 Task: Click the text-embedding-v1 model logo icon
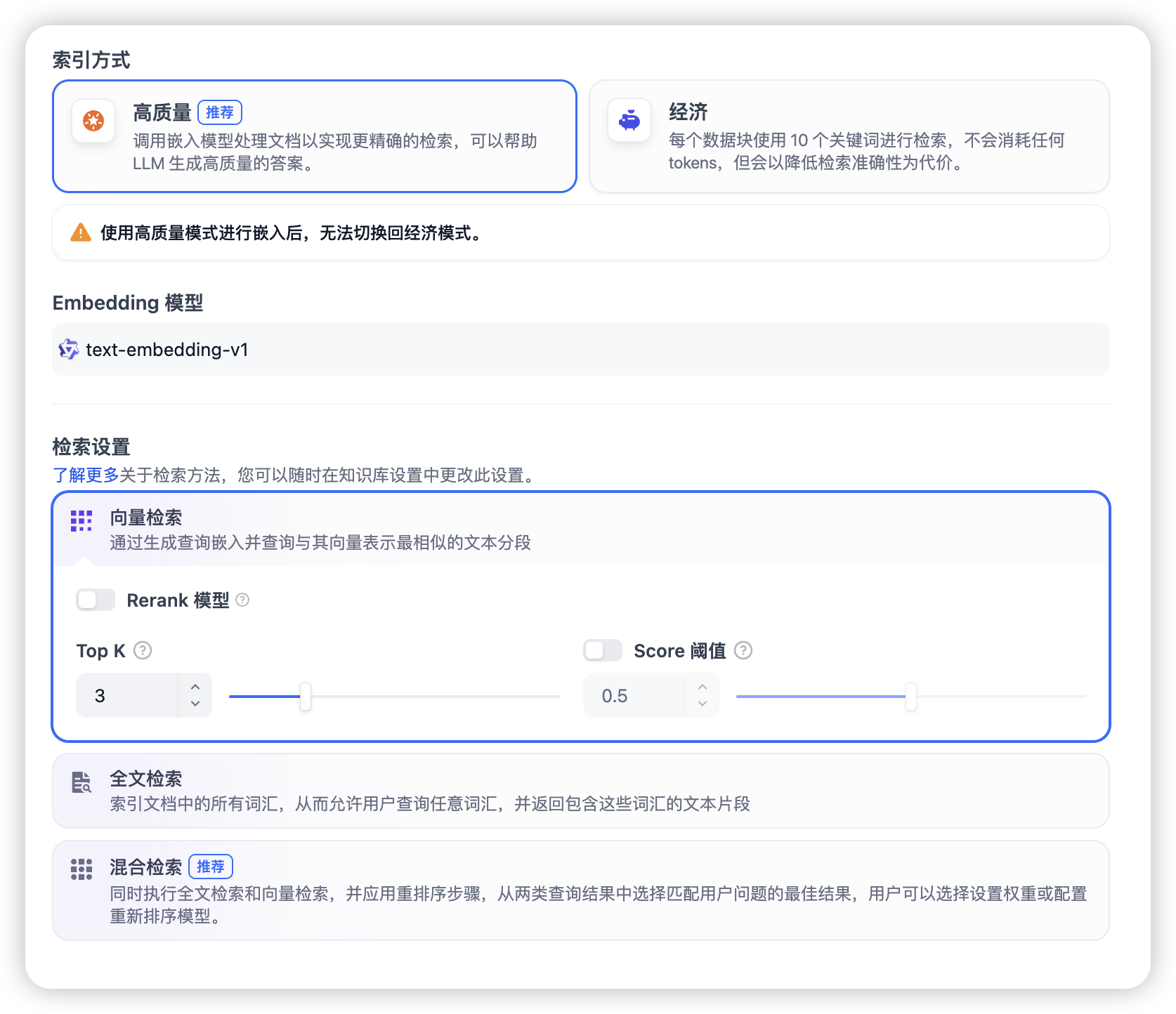[x=69, y=349]
